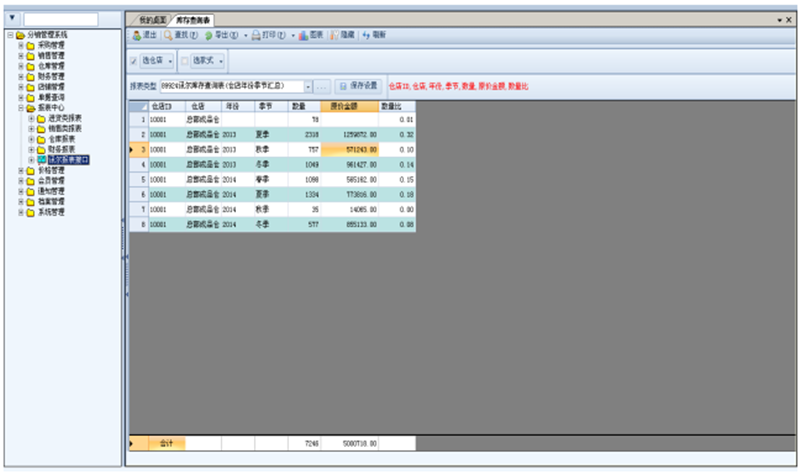Click the 刷新 refresh icon
The height and width of the screenshot is (474, 800).
coord(366,35)
